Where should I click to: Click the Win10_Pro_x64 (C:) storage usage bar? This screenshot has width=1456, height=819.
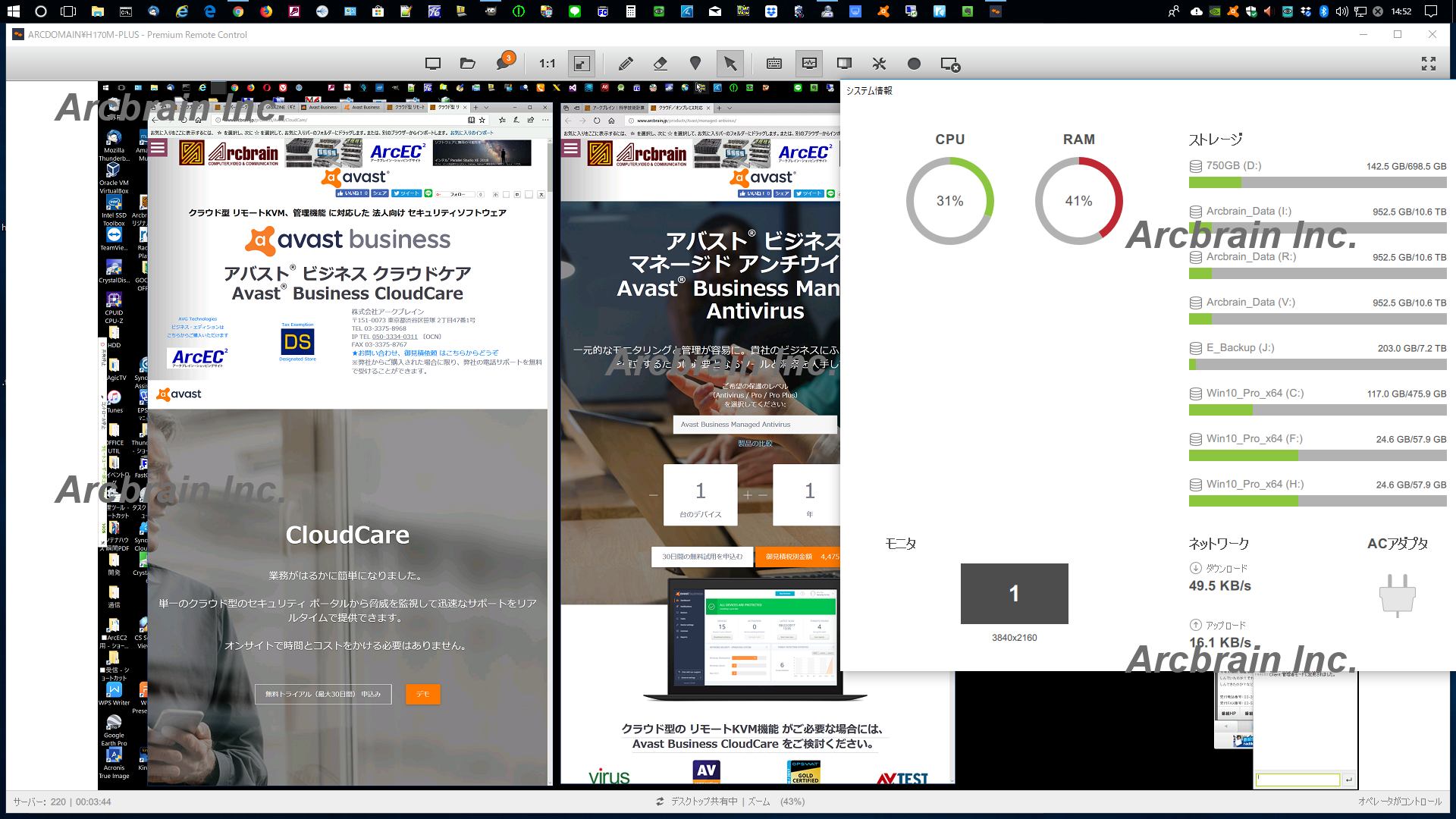point(1317,410)
